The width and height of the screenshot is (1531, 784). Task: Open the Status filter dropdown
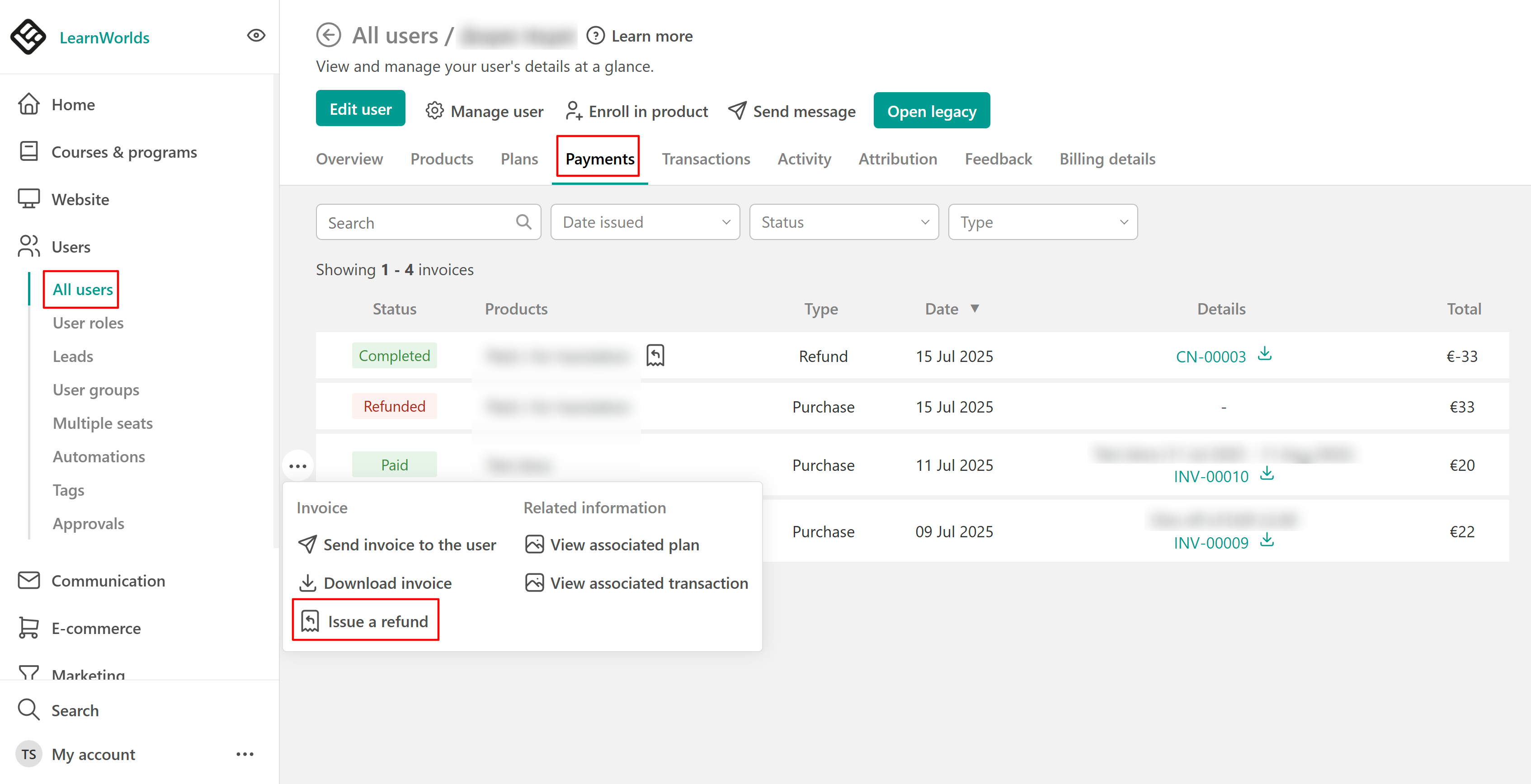(843, 222)
